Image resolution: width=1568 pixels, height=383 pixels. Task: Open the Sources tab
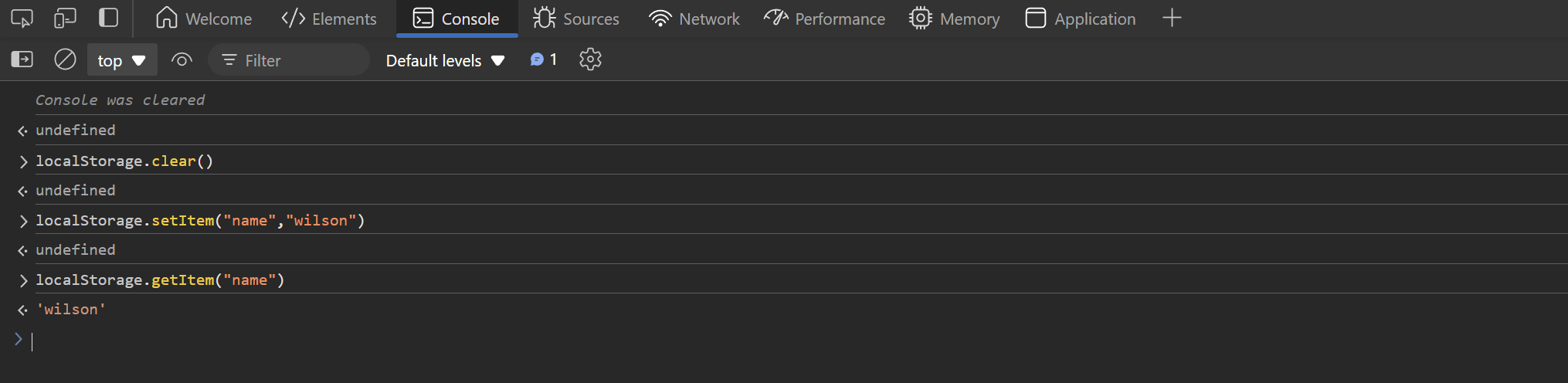(576, 19)
